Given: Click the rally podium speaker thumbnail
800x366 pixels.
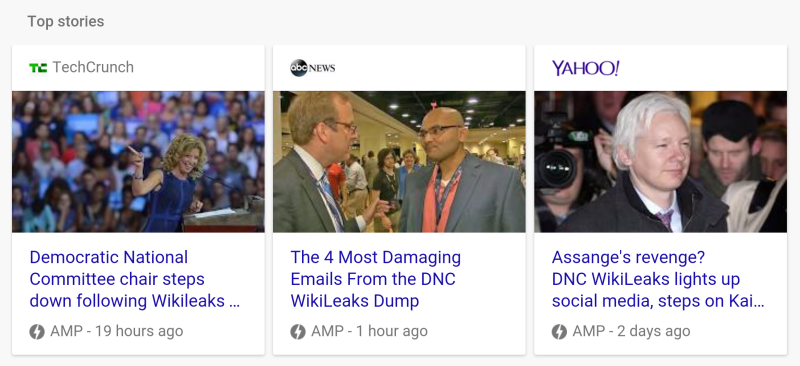Looking at the screenshot, I should click(x=138, y=162).
